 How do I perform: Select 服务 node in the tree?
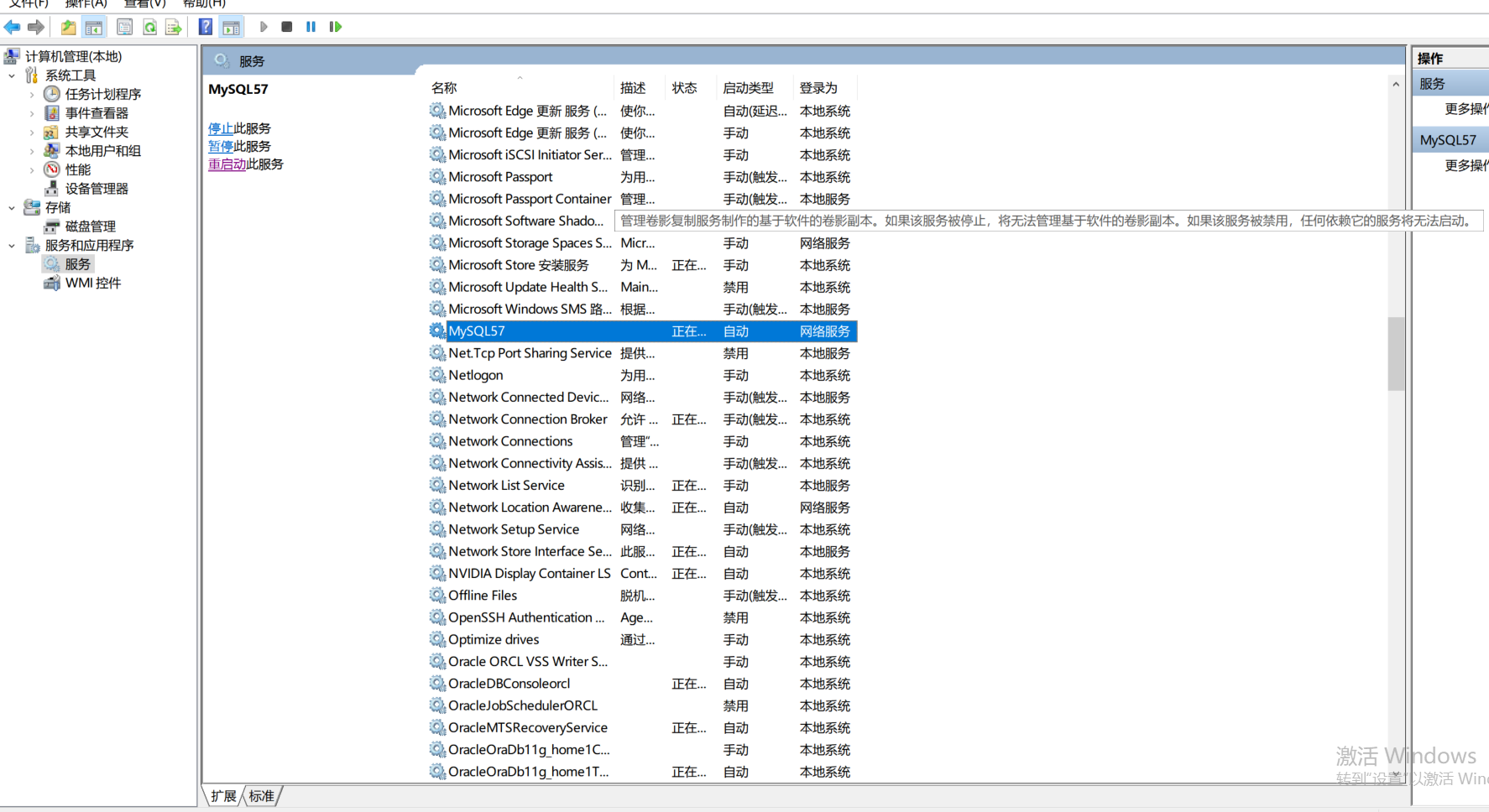click(x=77, y=264)
